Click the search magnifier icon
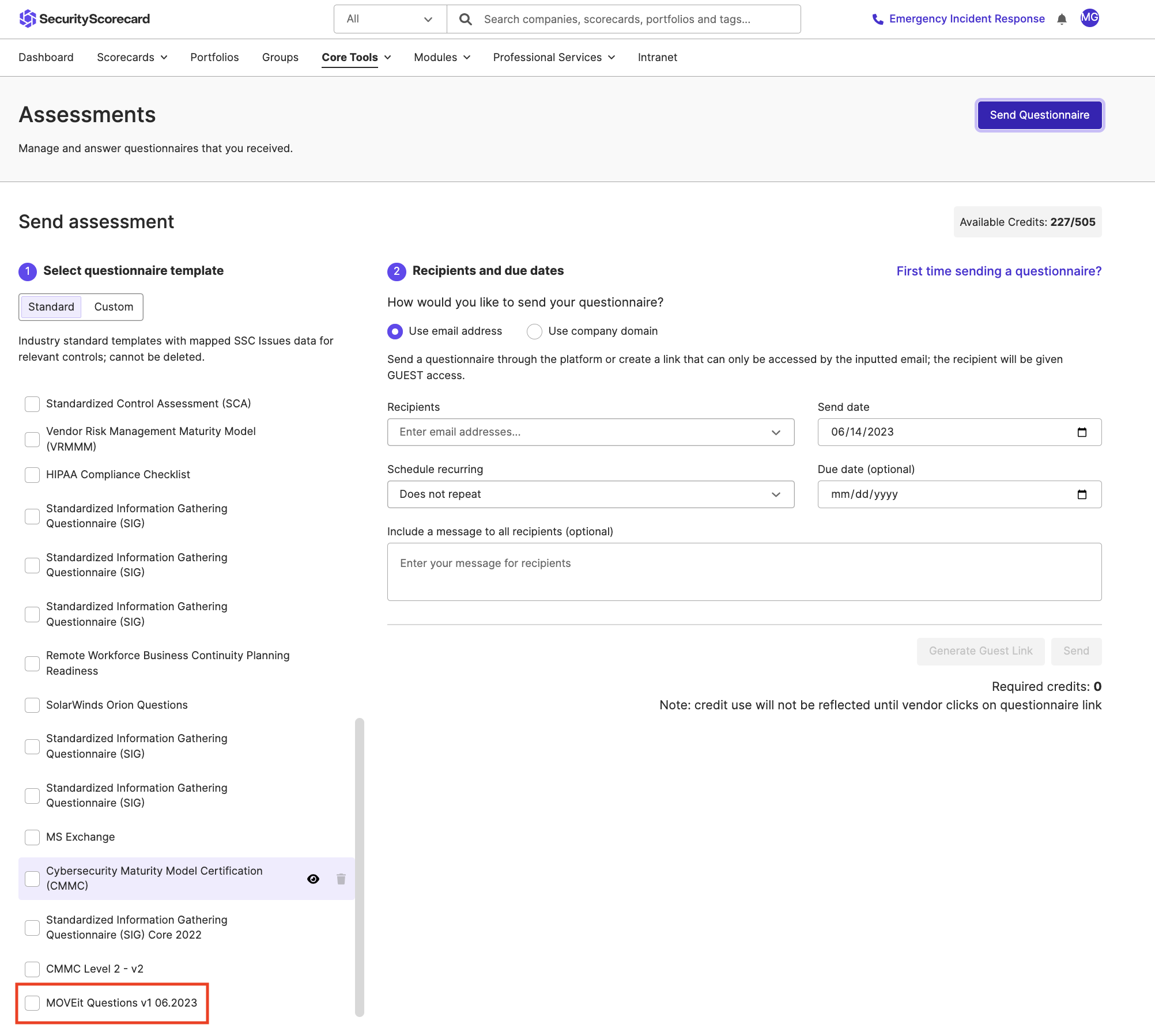Screen dimensions: 1155x1036 pos(466,20)
